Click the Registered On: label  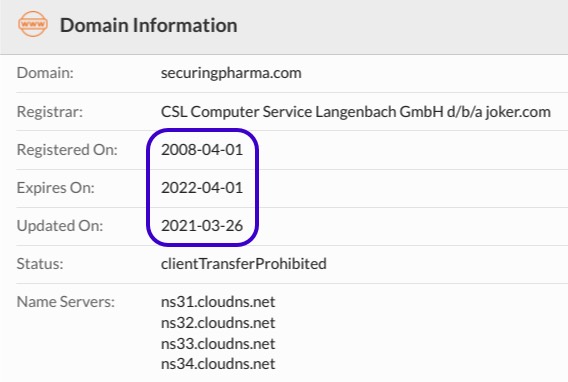(x=67, y=150)
